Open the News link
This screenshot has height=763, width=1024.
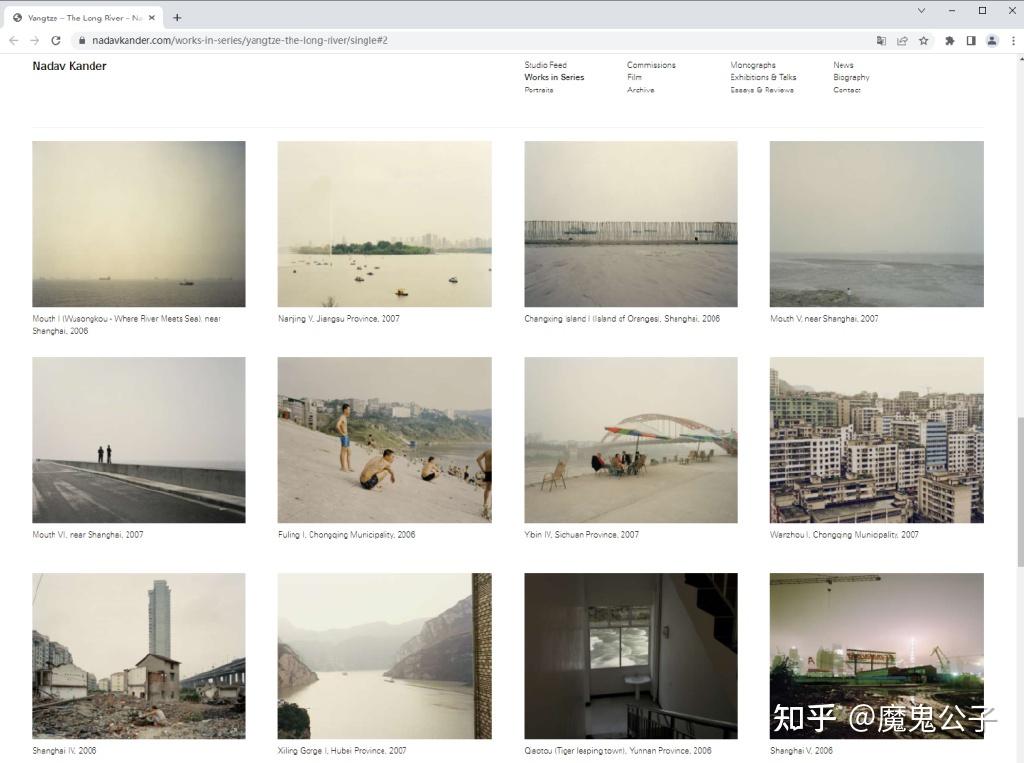843,65
